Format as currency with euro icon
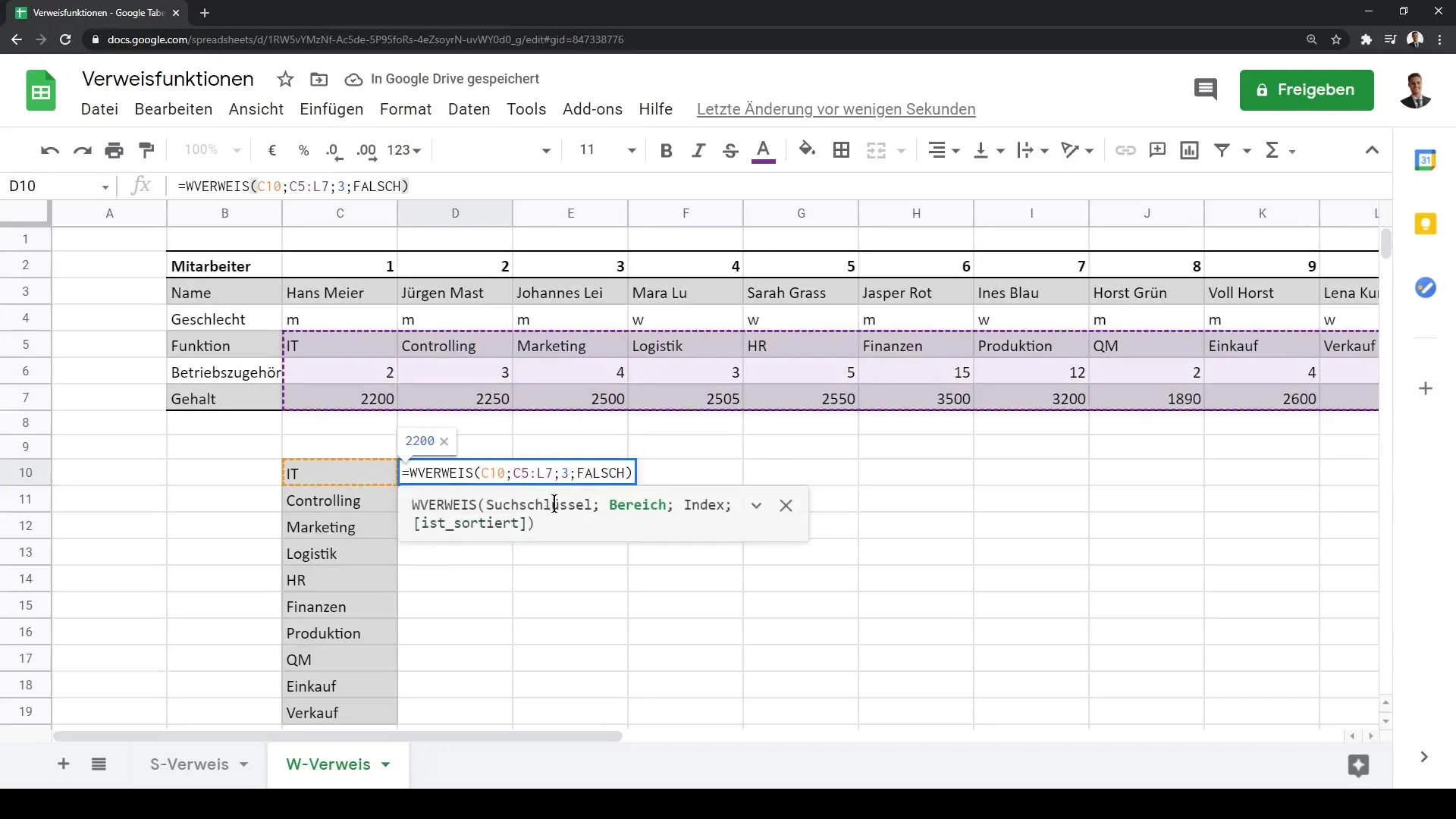 (x=272, y=150)
